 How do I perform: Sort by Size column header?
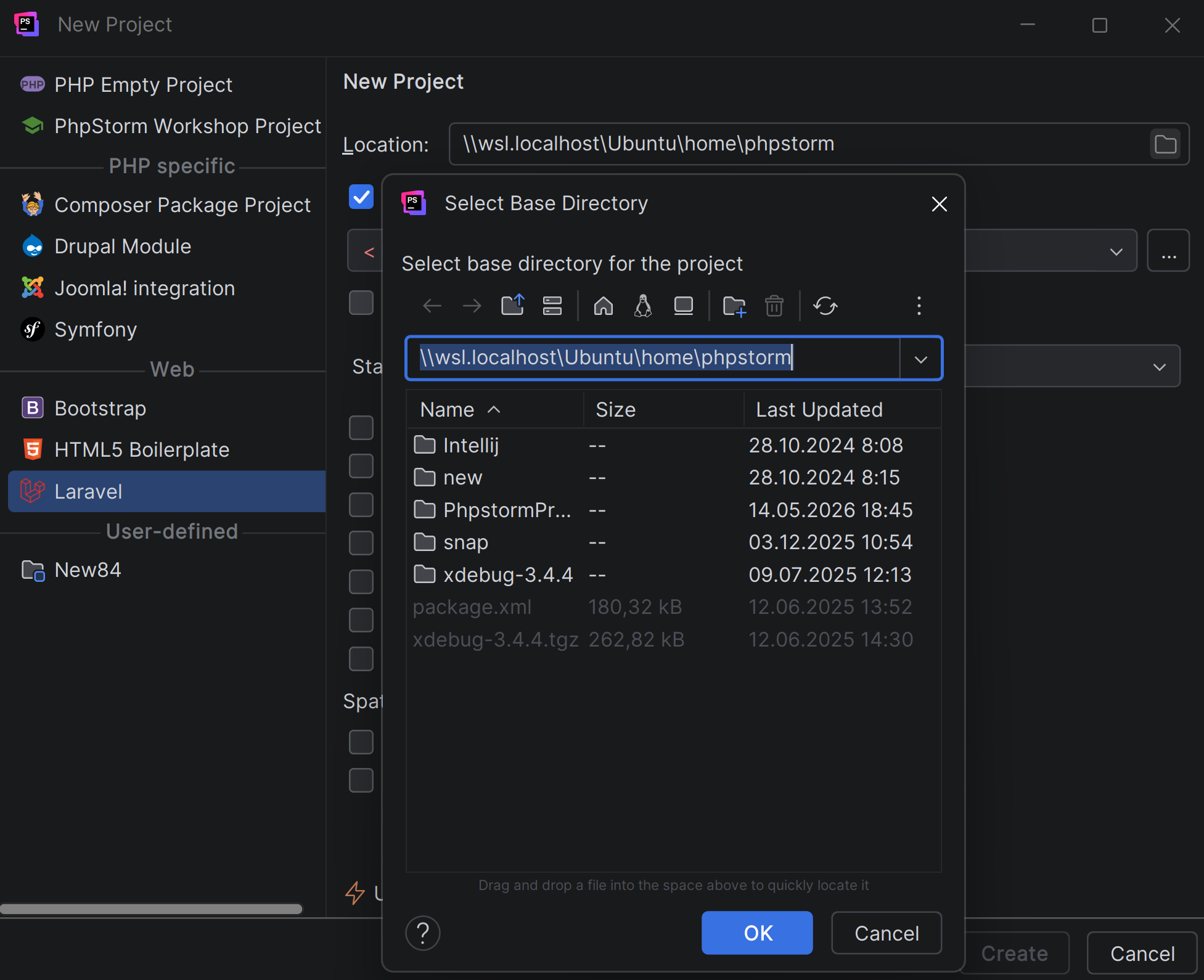tap(663, 409)
